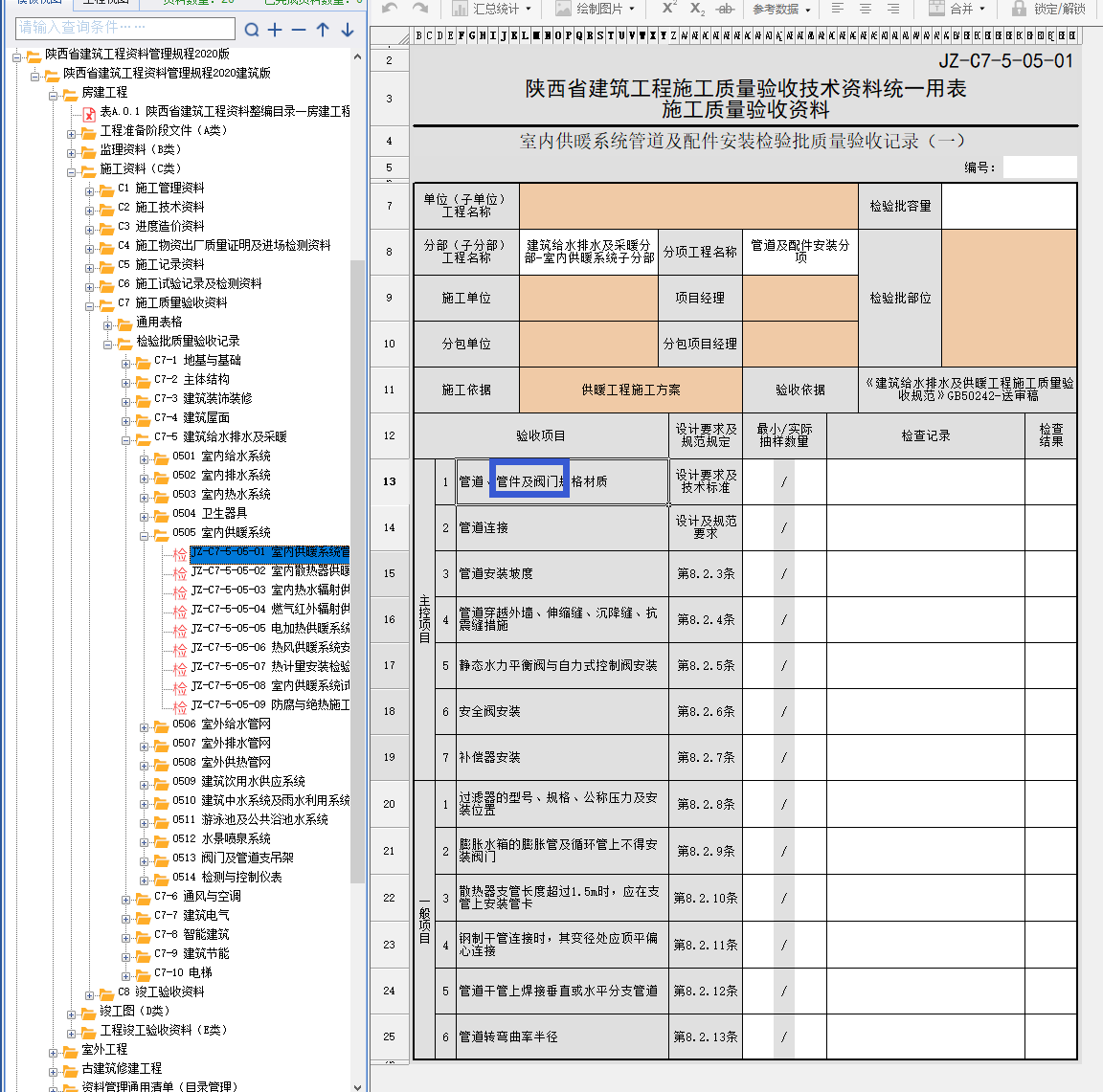1103x1092 pixels.
Task: Apply subscript formatting
Action: [697, 9]
